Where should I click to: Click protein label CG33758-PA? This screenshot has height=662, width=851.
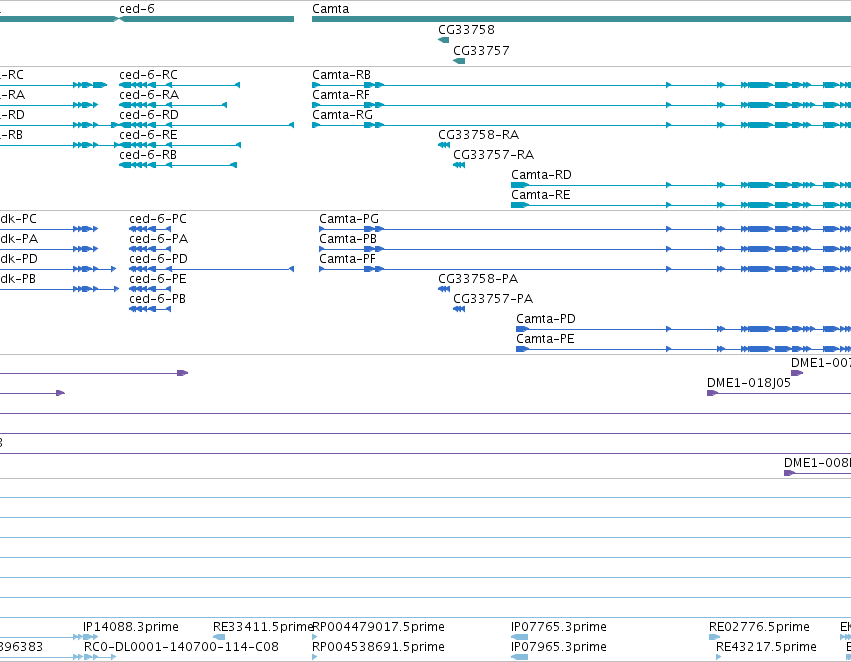[x=478, y=279]
